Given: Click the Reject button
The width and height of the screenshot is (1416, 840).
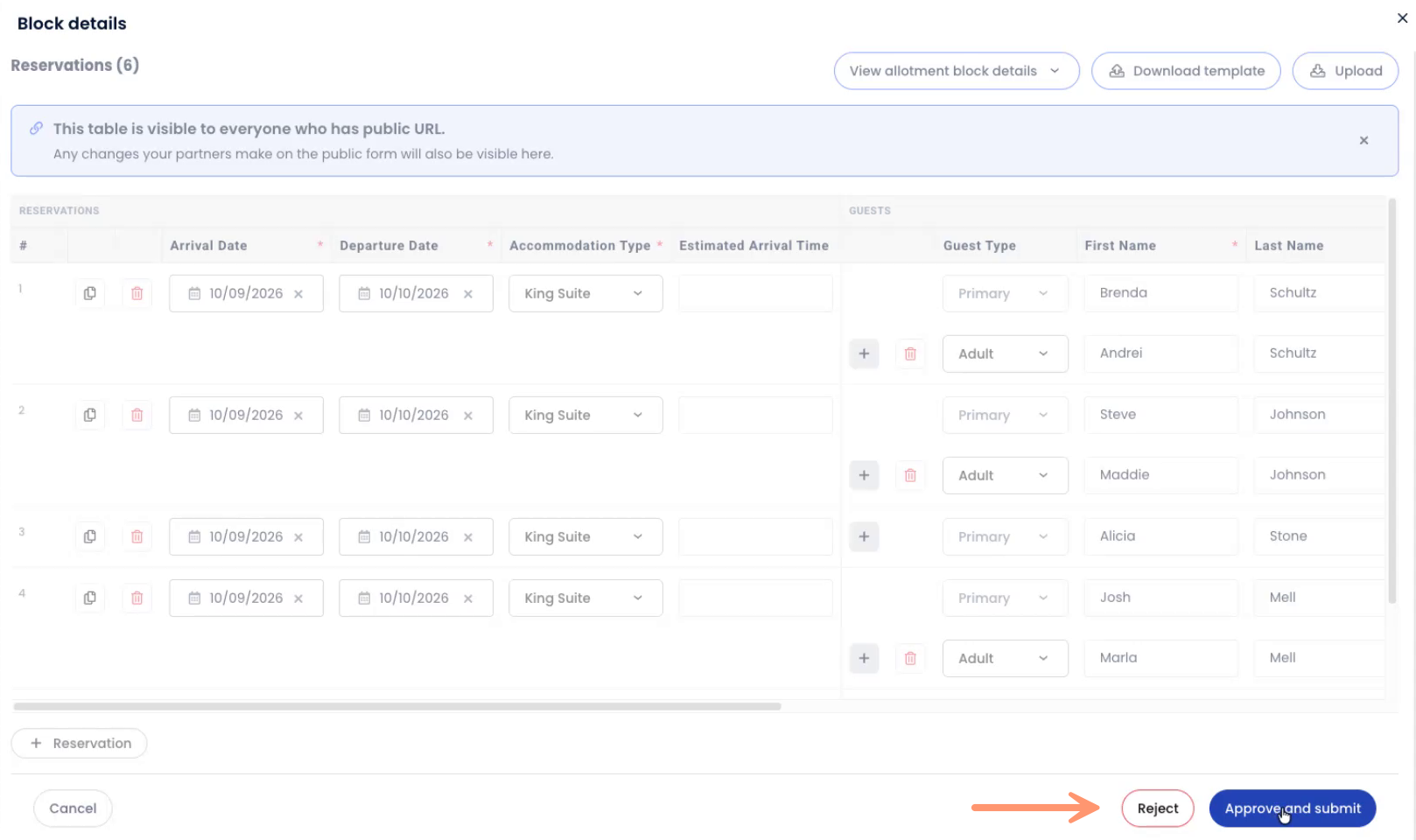Looking at the screenshot, I should (x=1157, y=808).
